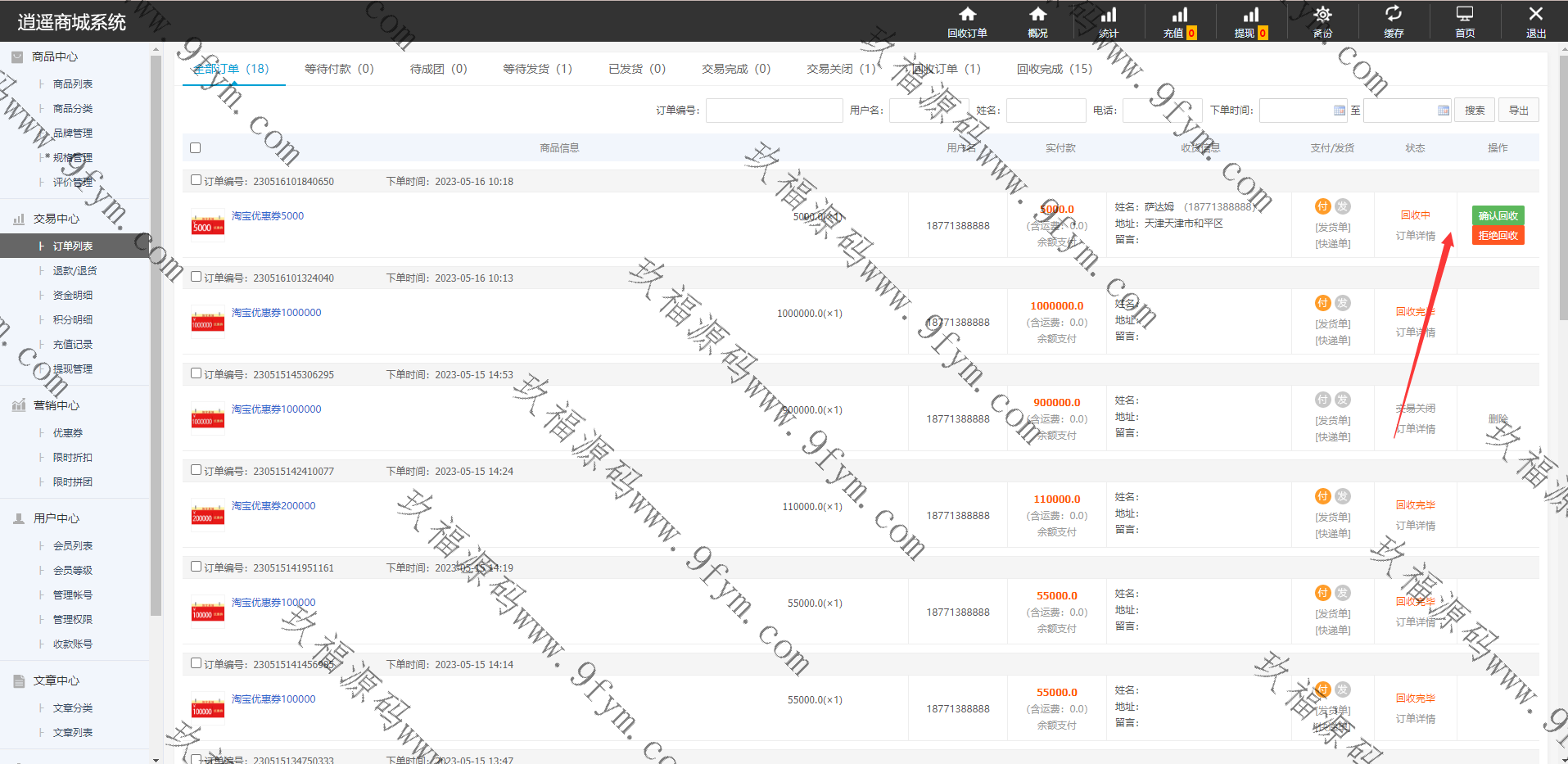Click the 充值 recharge icon in header
The width and height of the screenshot is (1568, 764).
pyautogui.click(x=1179, y=22)
